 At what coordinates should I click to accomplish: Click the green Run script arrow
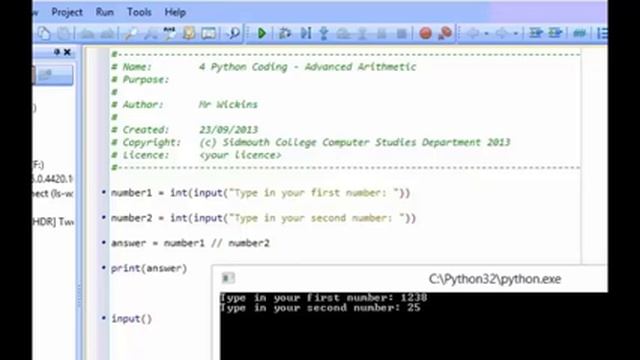pyautogui.click(x=262, y=33)
